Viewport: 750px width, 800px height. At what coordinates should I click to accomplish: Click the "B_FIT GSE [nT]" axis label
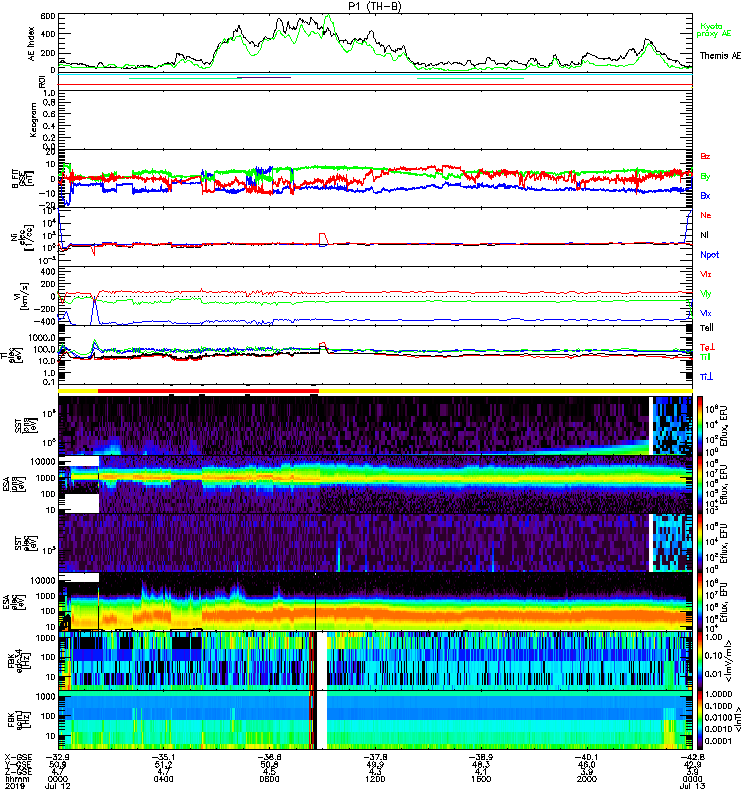tap(22, 178)
